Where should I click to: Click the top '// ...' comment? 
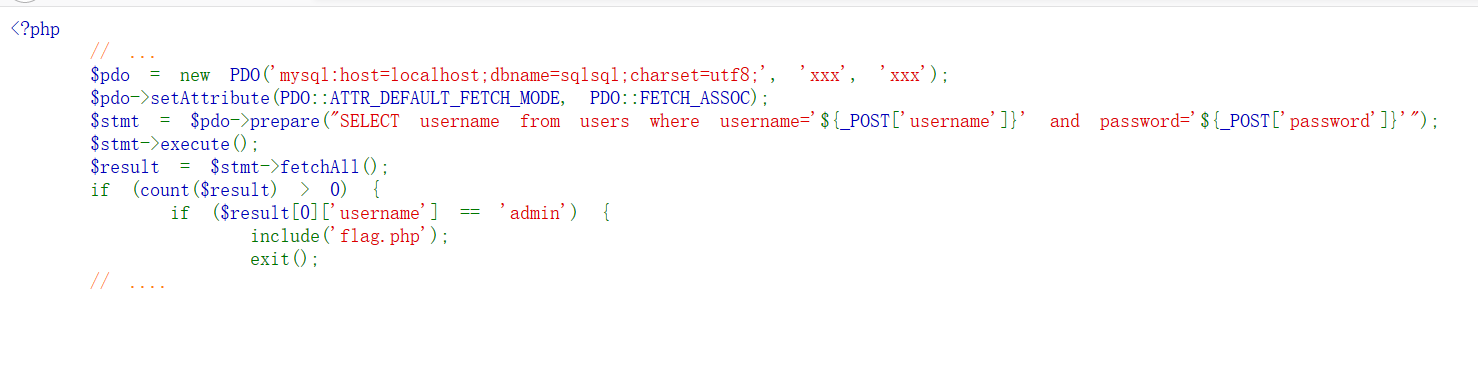122,52
